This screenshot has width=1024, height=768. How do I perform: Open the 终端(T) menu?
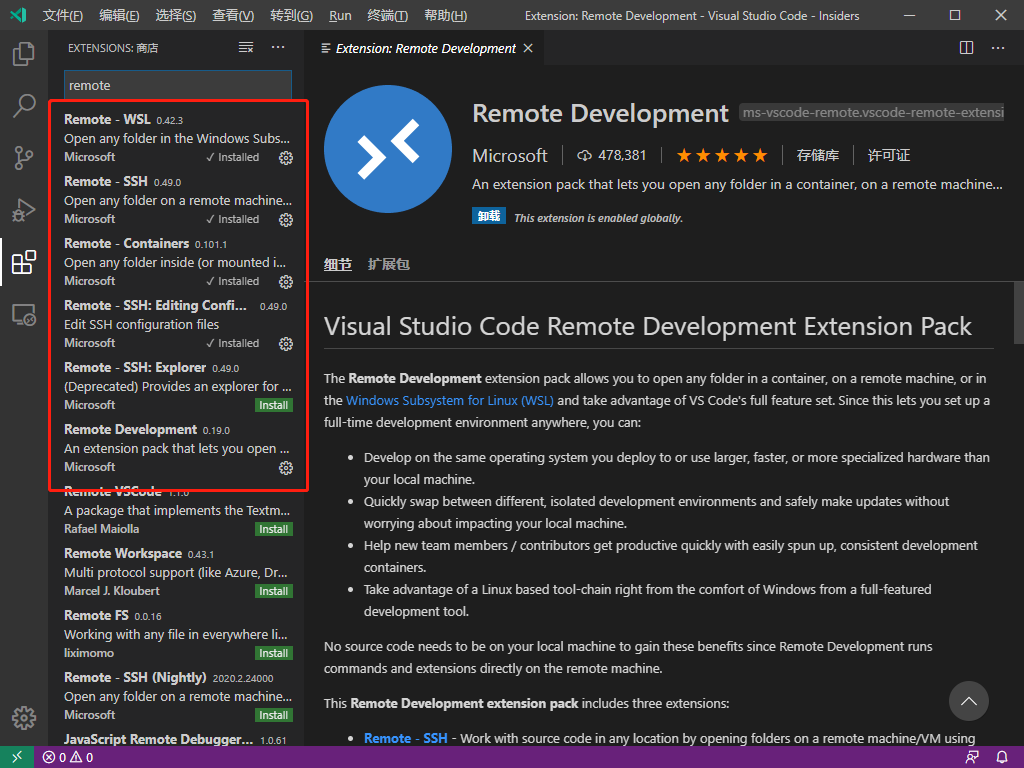[387, 15]
